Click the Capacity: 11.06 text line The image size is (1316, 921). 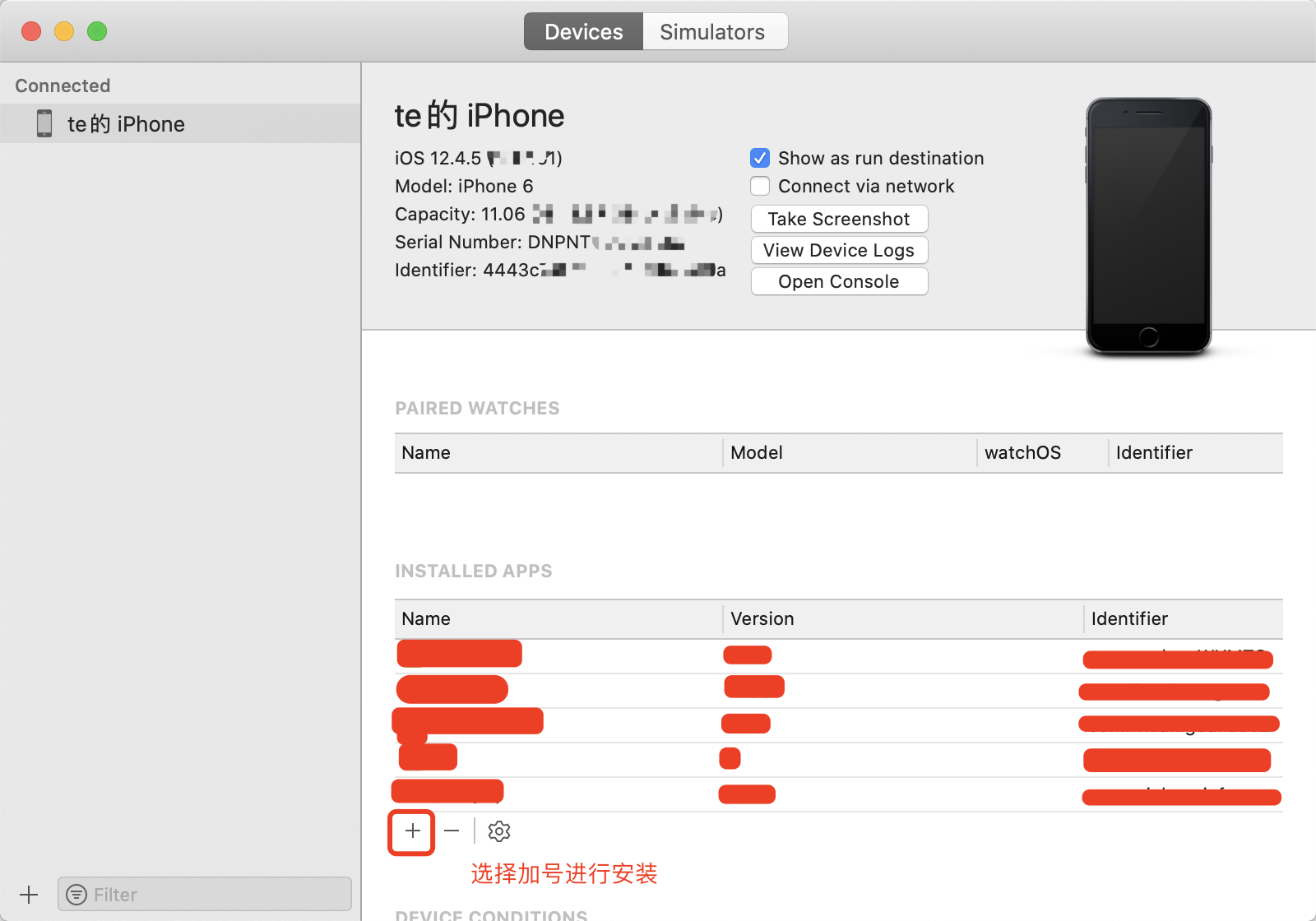(559, 214)
